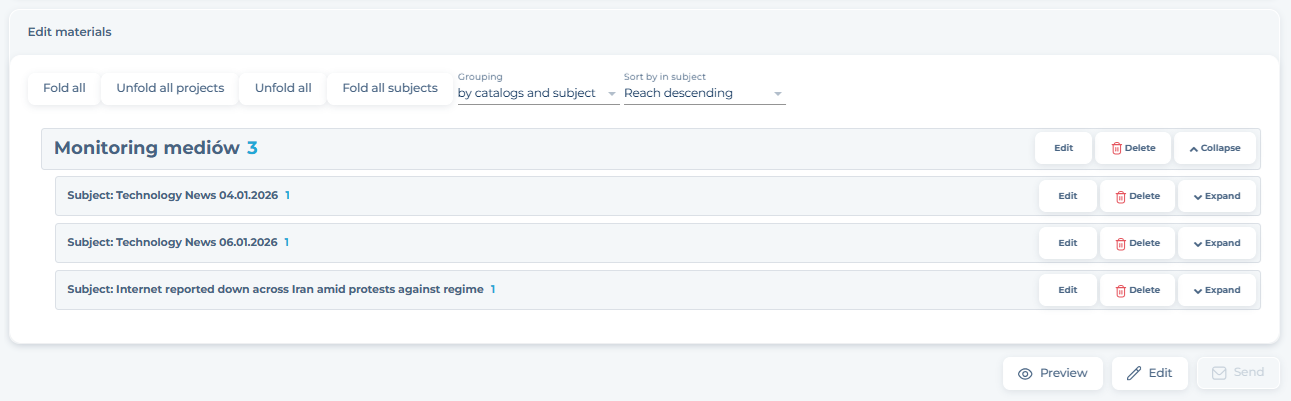Open the Sort by in subject dropdown
1291x401 pixels.
click(704, 93)
